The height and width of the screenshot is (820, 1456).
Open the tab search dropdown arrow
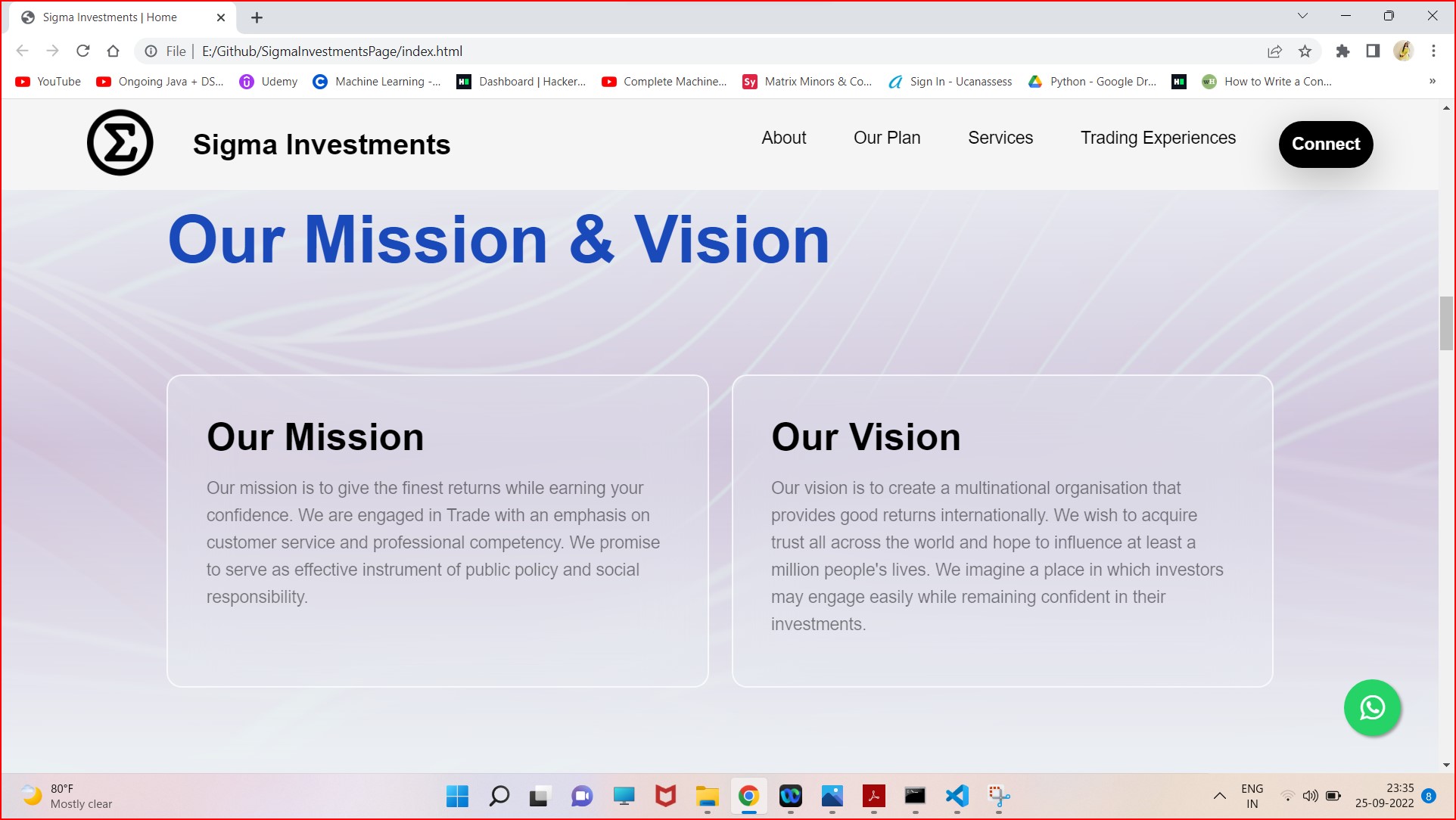point(1302,17)
